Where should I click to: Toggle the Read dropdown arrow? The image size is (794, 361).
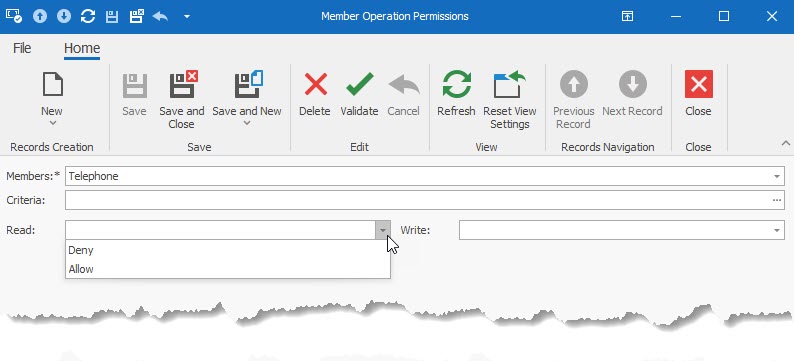383,230
